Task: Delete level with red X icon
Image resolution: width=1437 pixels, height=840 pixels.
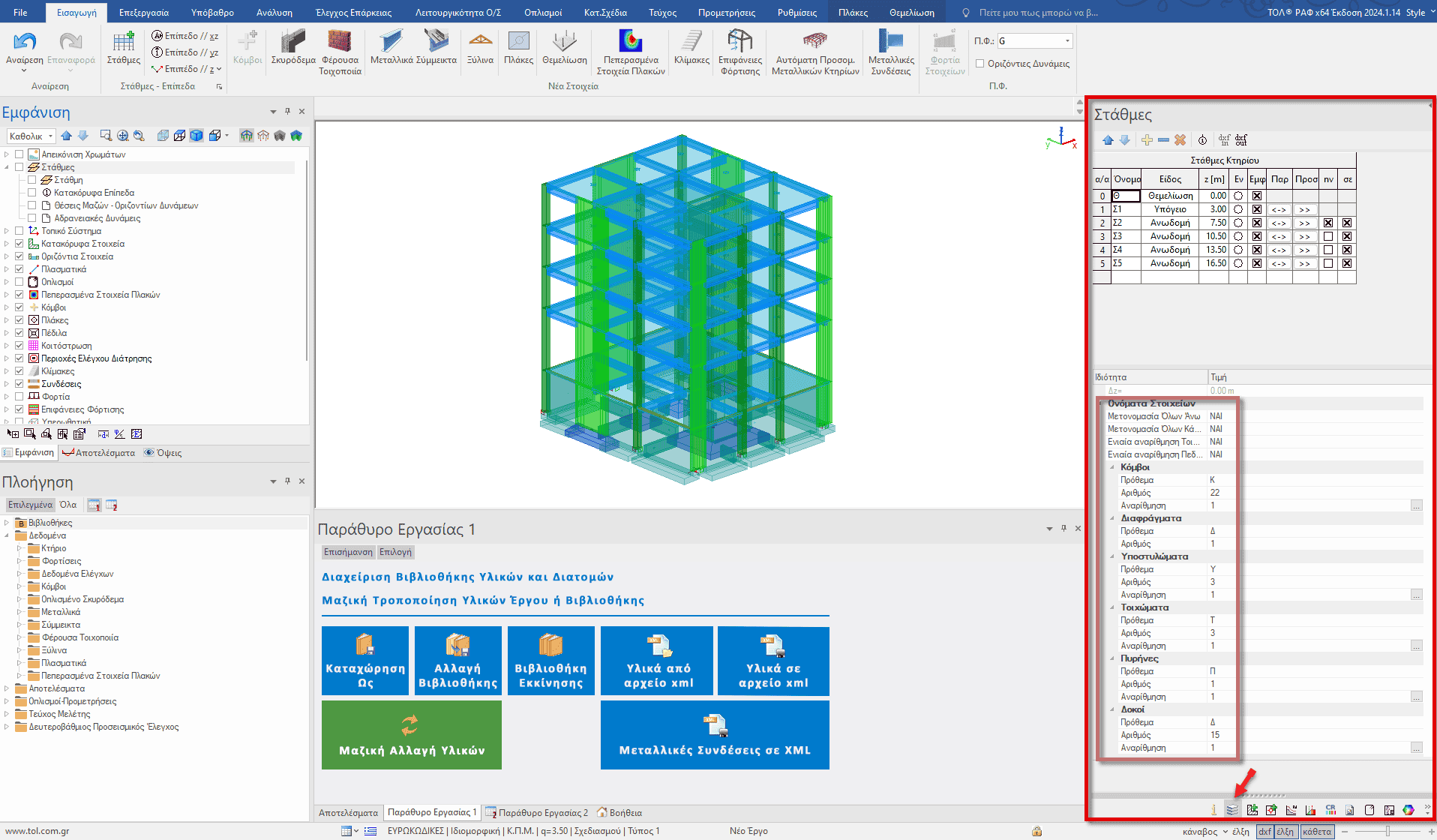Action: pos(1180,140)
